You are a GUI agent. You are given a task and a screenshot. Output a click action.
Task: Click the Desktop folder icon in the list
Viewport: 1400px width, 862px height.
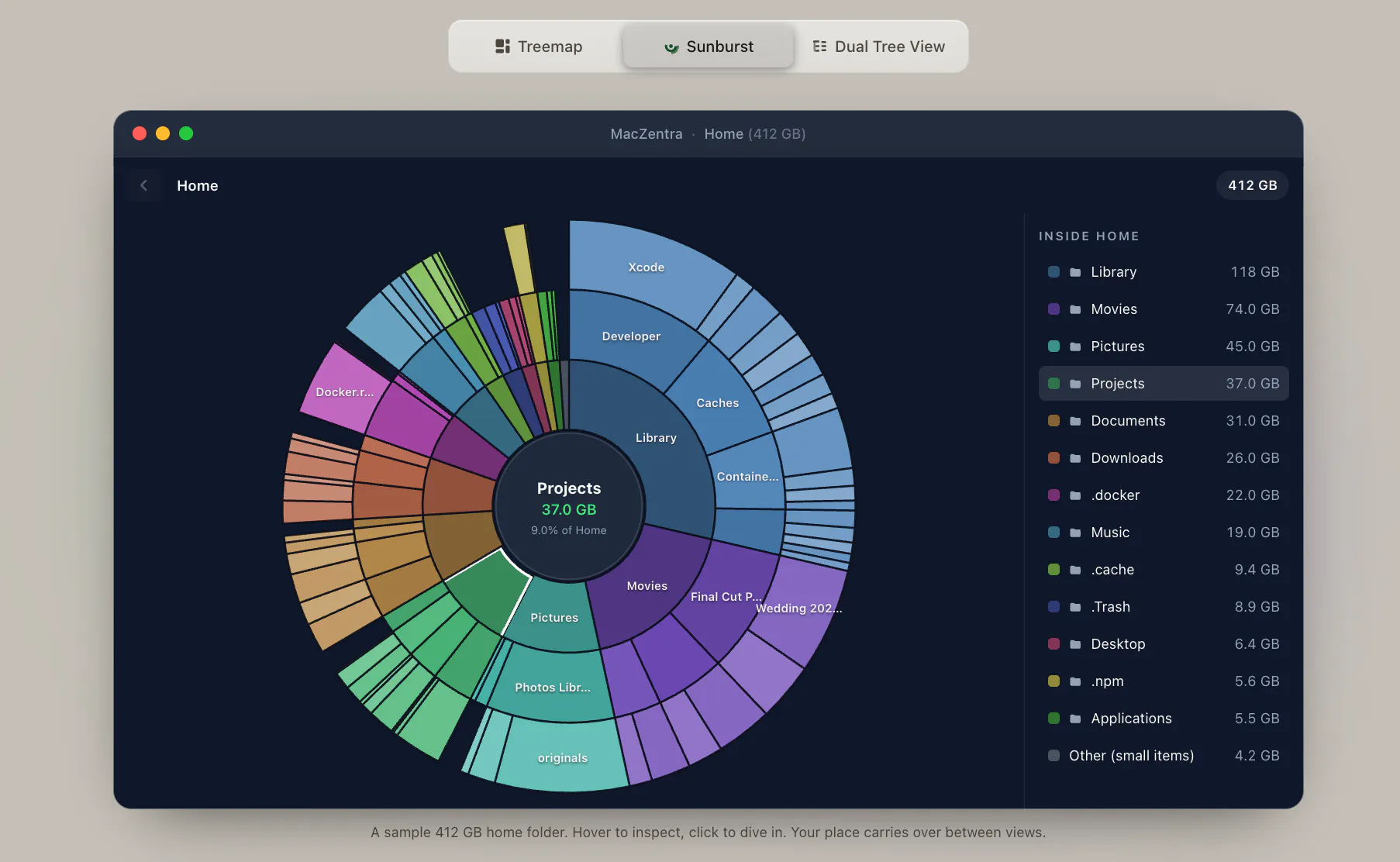click(1075, 644)
